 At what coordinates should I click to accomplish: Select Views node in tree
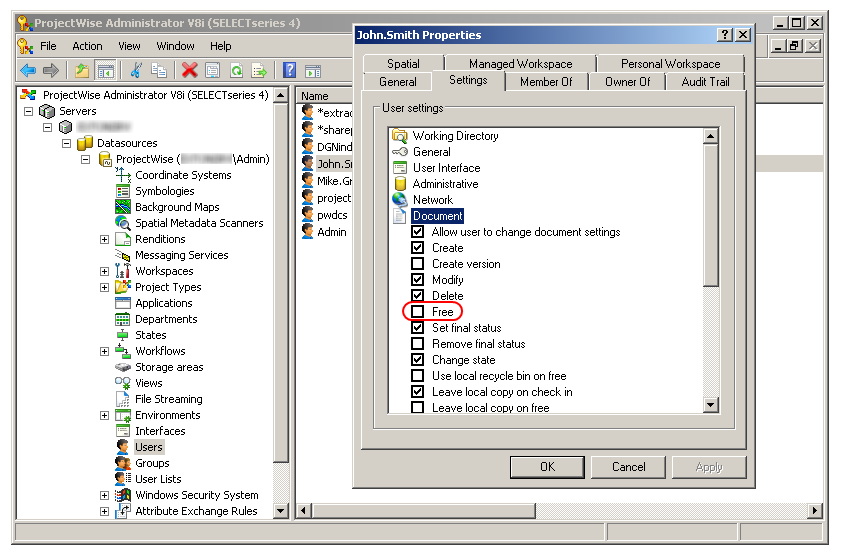(x=149, y=383)
